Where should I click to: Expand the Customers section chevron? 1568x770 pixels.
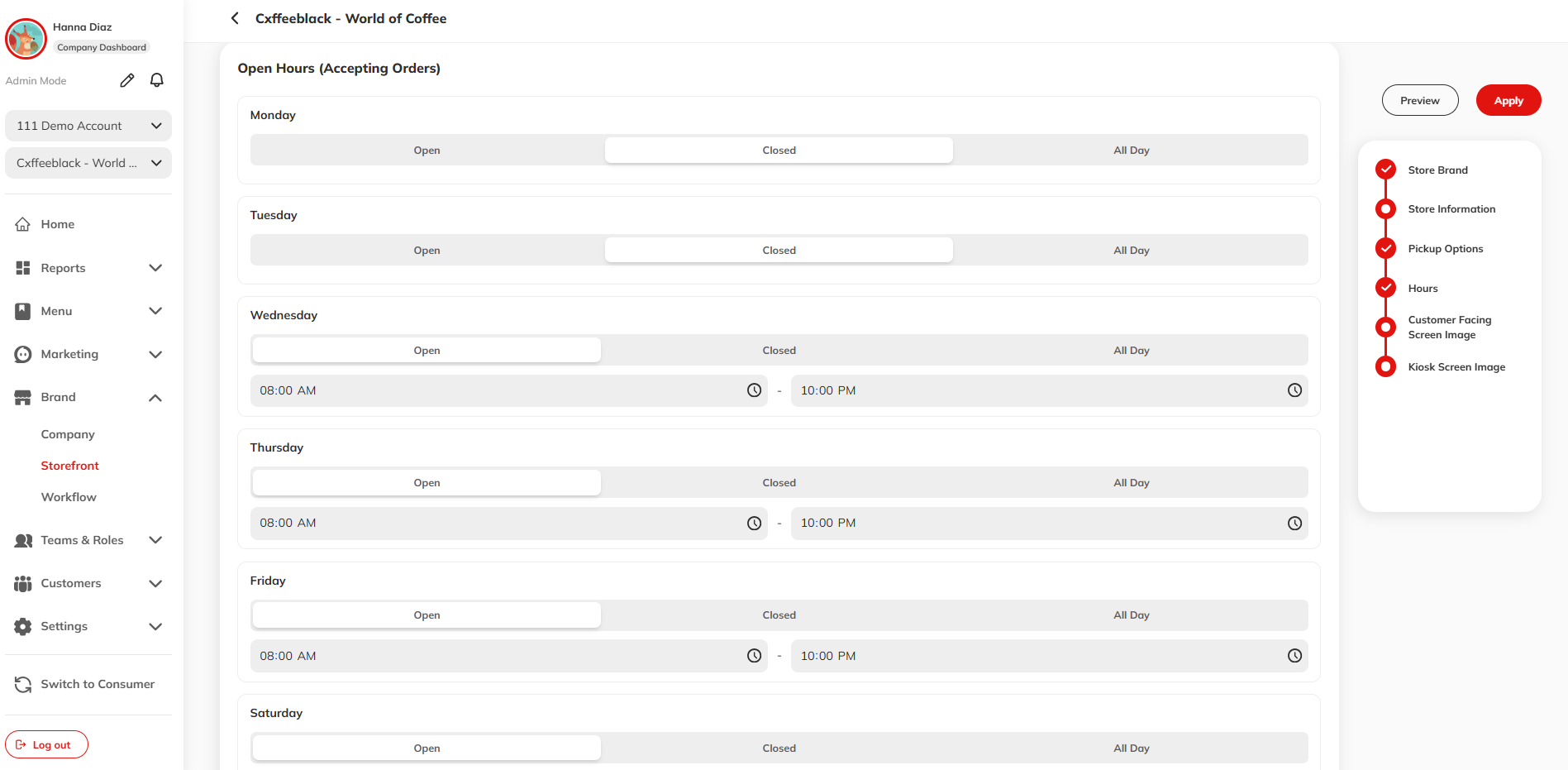(x=155, y=583)
